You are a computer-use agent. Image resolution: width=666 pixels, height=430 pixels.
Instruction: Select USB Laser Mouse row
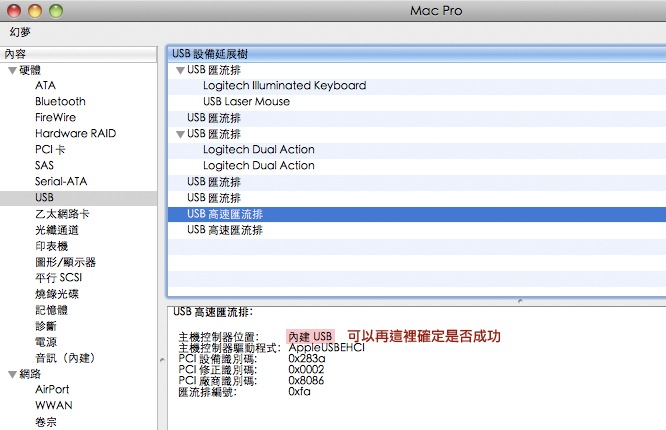pyautogui.click(x=417, y=102)
